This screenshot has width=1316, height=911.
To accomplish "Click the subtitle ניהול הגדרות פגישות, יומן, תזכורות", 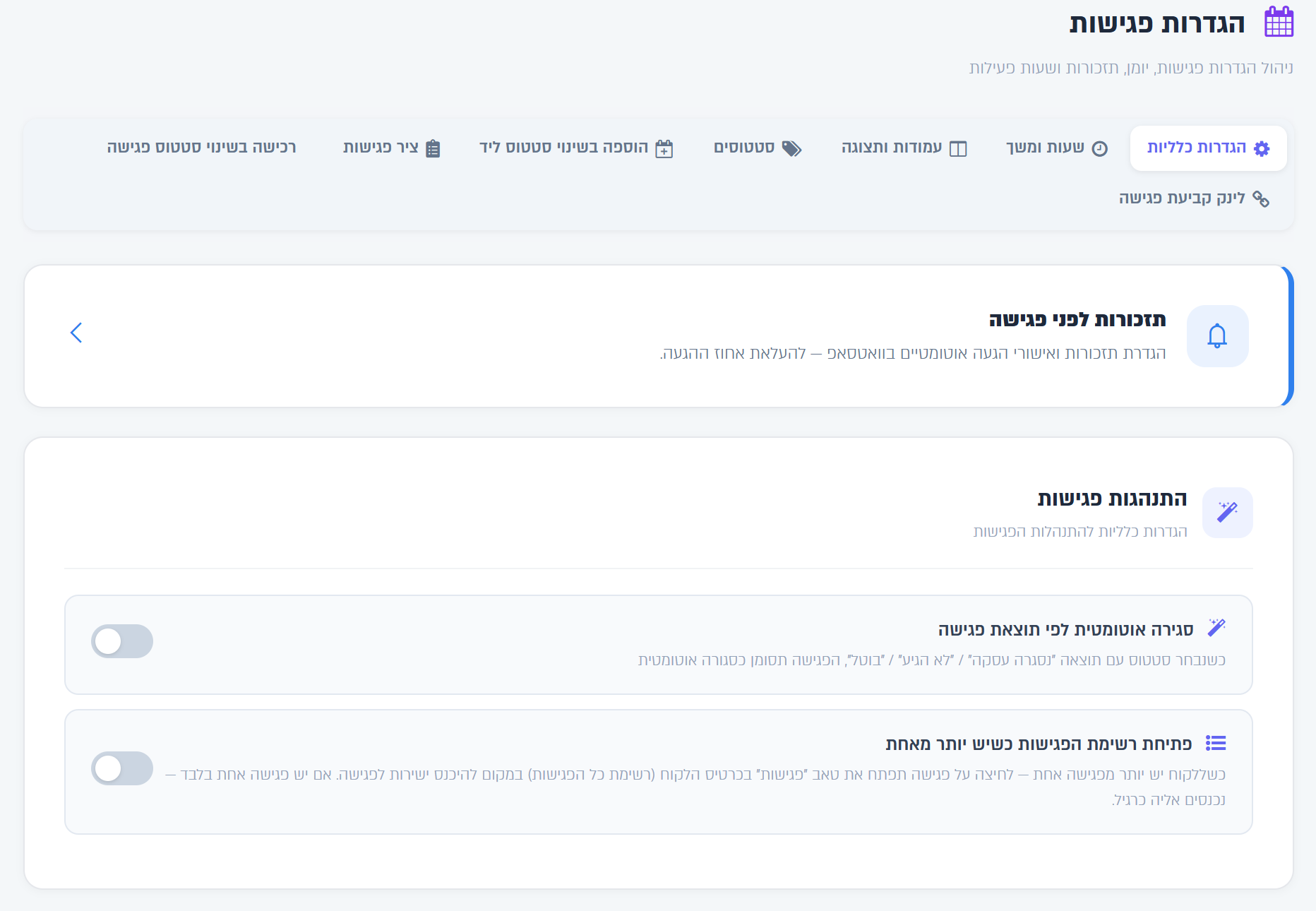I will [x=1131, y=68].
